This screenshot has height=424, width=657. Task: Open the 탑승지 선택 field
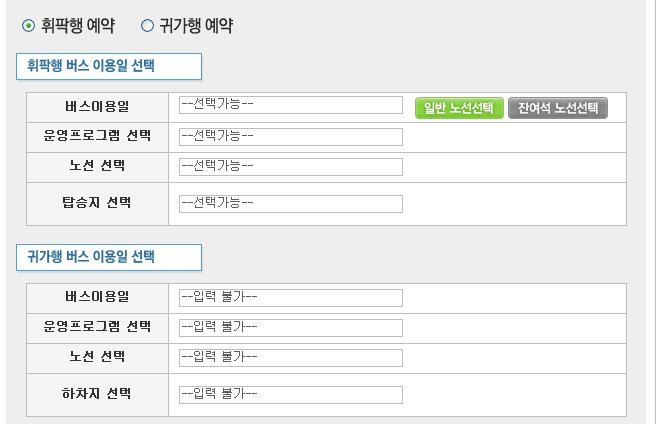point(291,204)
